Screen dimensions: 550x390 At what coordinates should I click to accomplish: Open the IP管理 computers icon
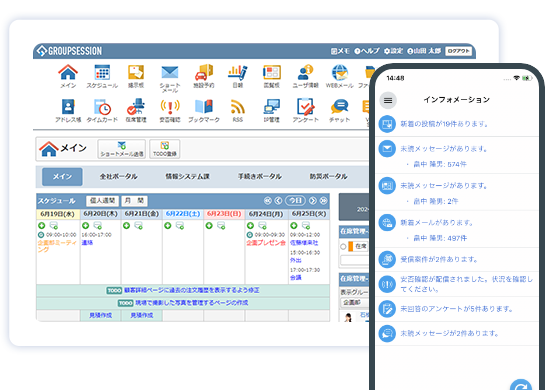[x=271, y=107]
